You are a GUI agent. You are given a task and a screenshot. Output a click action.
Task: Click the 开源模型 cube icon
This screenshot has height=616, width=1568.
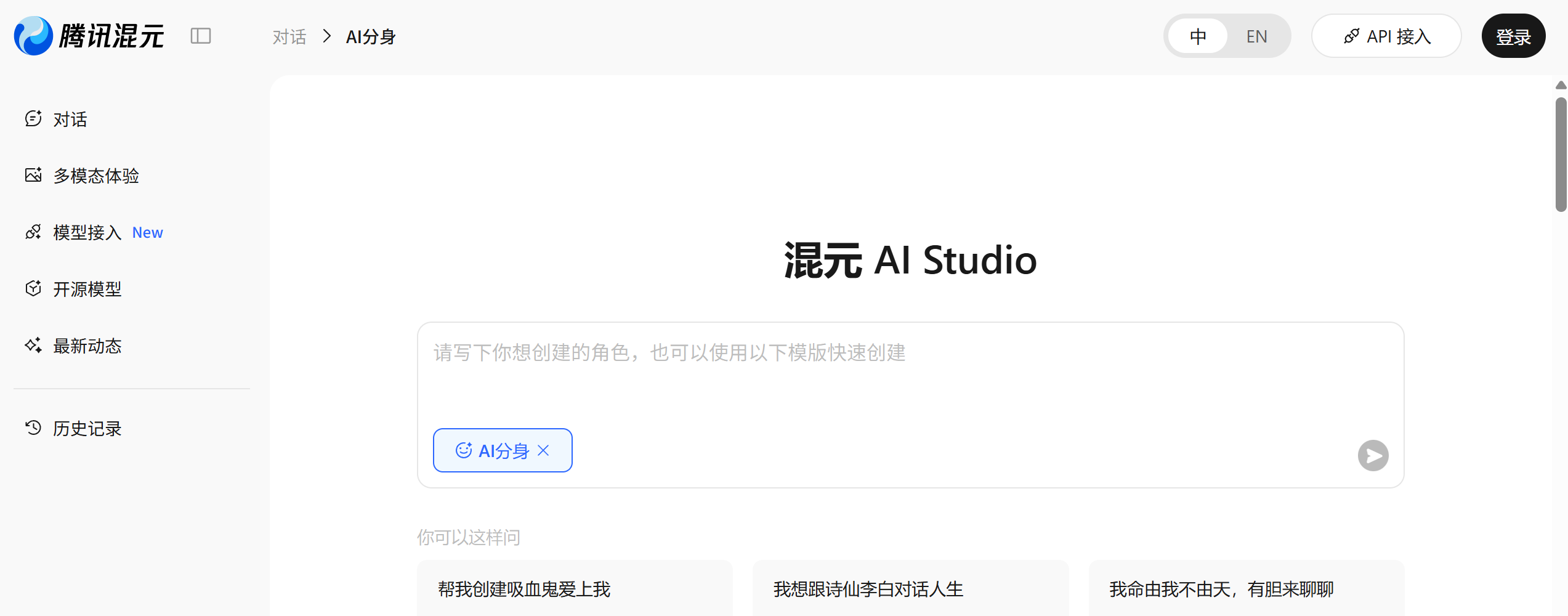[33, 288]
